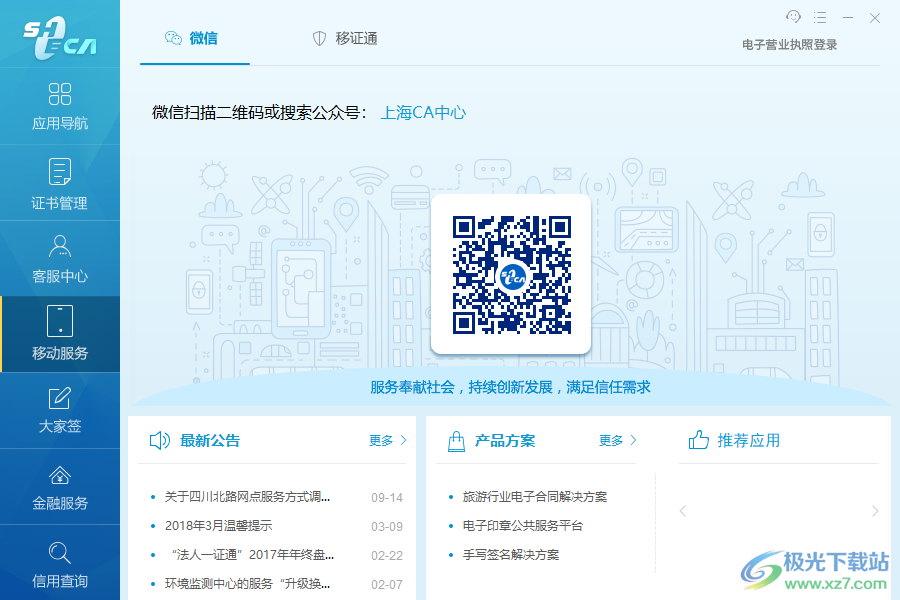The image size is (900, 600).
Task: Show previous recommended app arrow
Action: tap(682, 510)
